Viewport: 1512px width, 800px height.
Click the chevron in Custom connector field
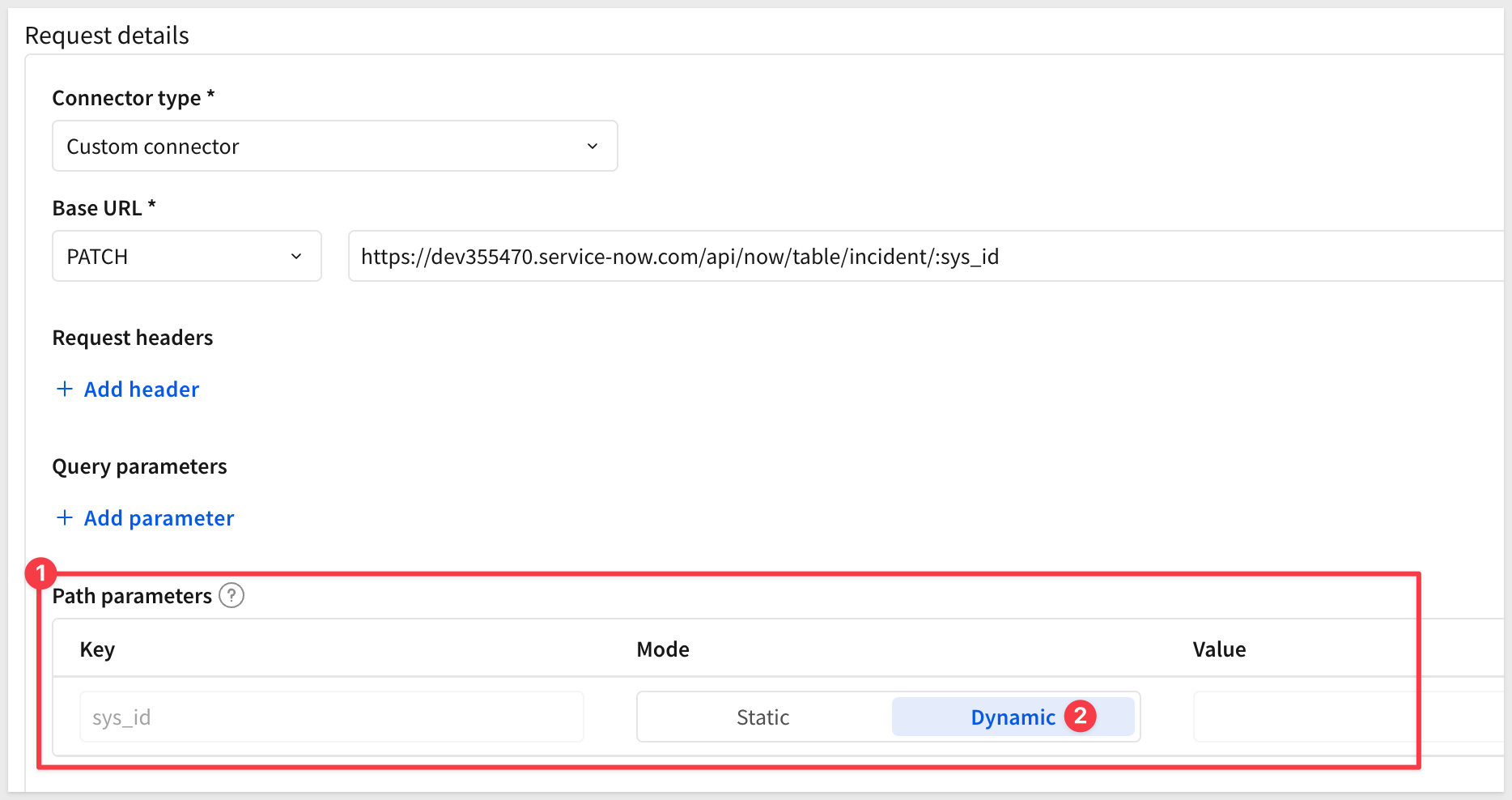tap(592, 147)
